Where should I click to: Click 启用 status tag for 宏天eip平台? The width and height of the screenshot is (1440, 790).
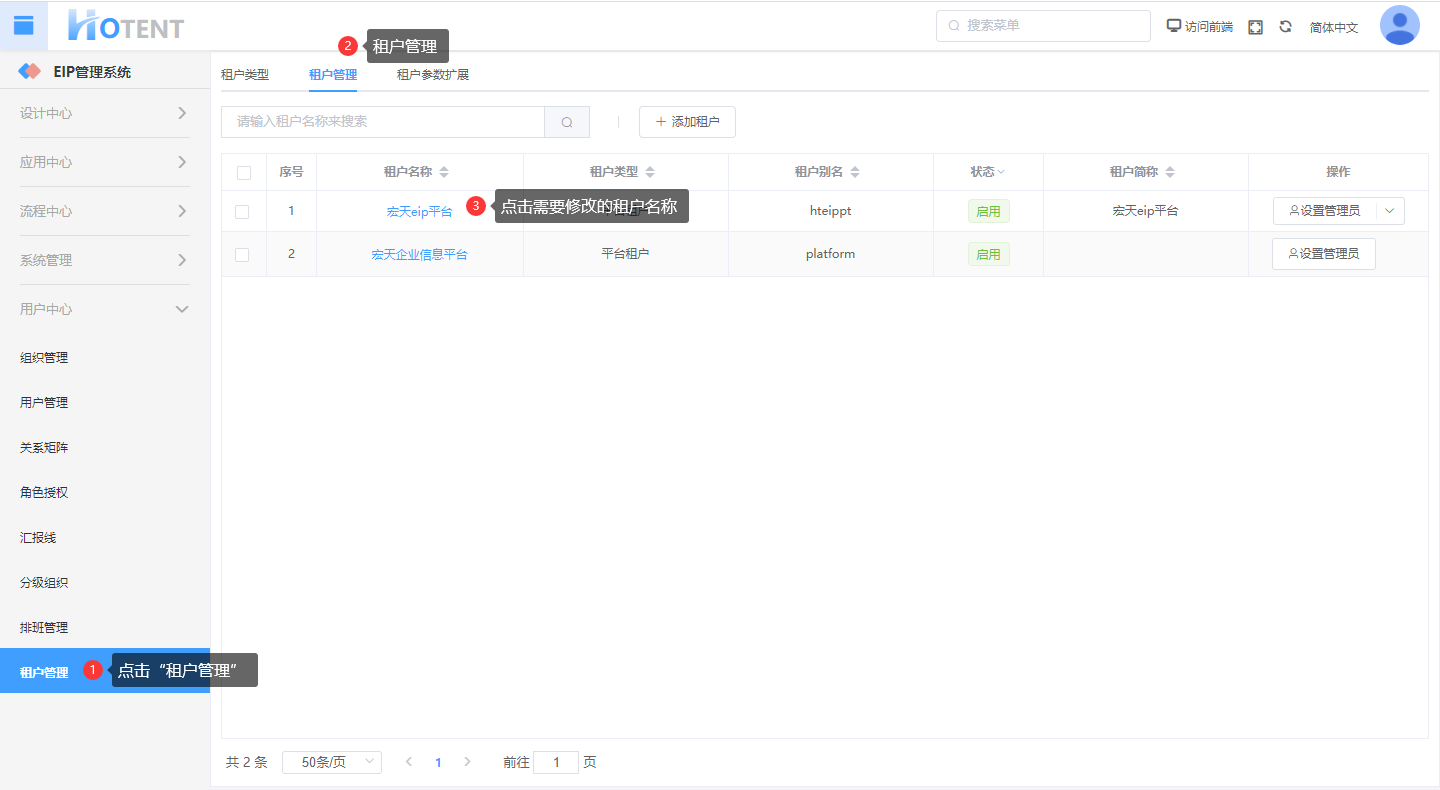[x=989, y=211]
